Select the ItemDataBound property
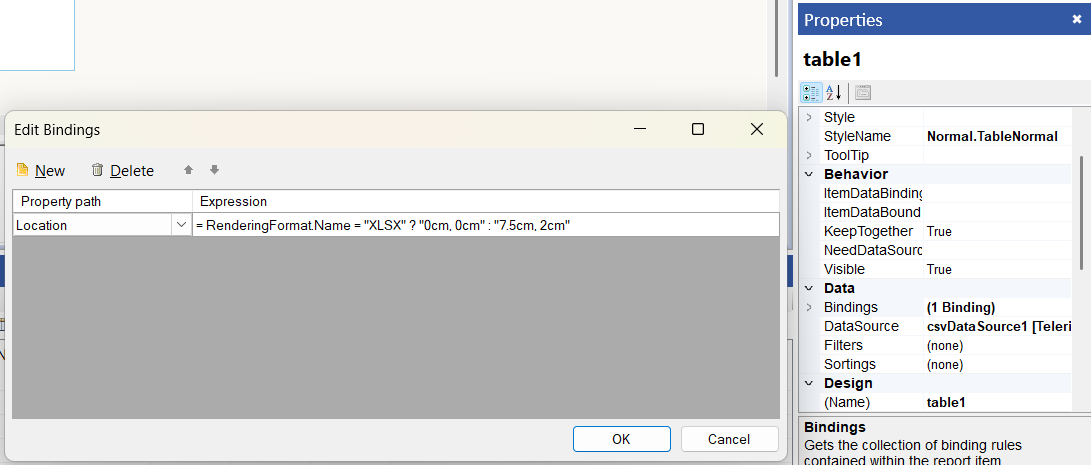Viewport: 1091px width, 465px height. click(873, 212)
